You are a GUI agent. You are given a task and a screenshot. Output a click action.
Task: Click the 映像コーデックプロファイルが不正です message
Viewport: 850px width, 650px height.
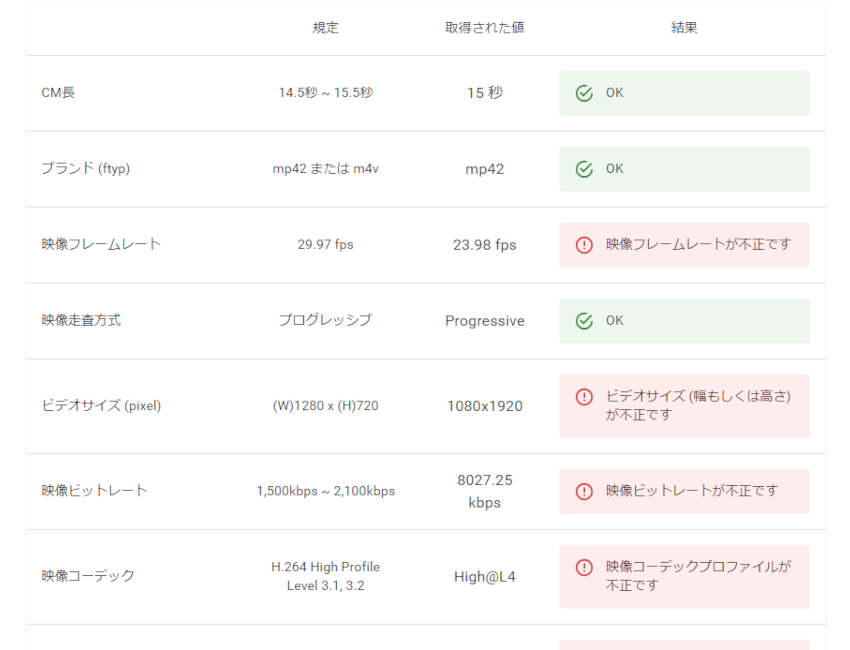pyautogui.click(x=698, y=576)
